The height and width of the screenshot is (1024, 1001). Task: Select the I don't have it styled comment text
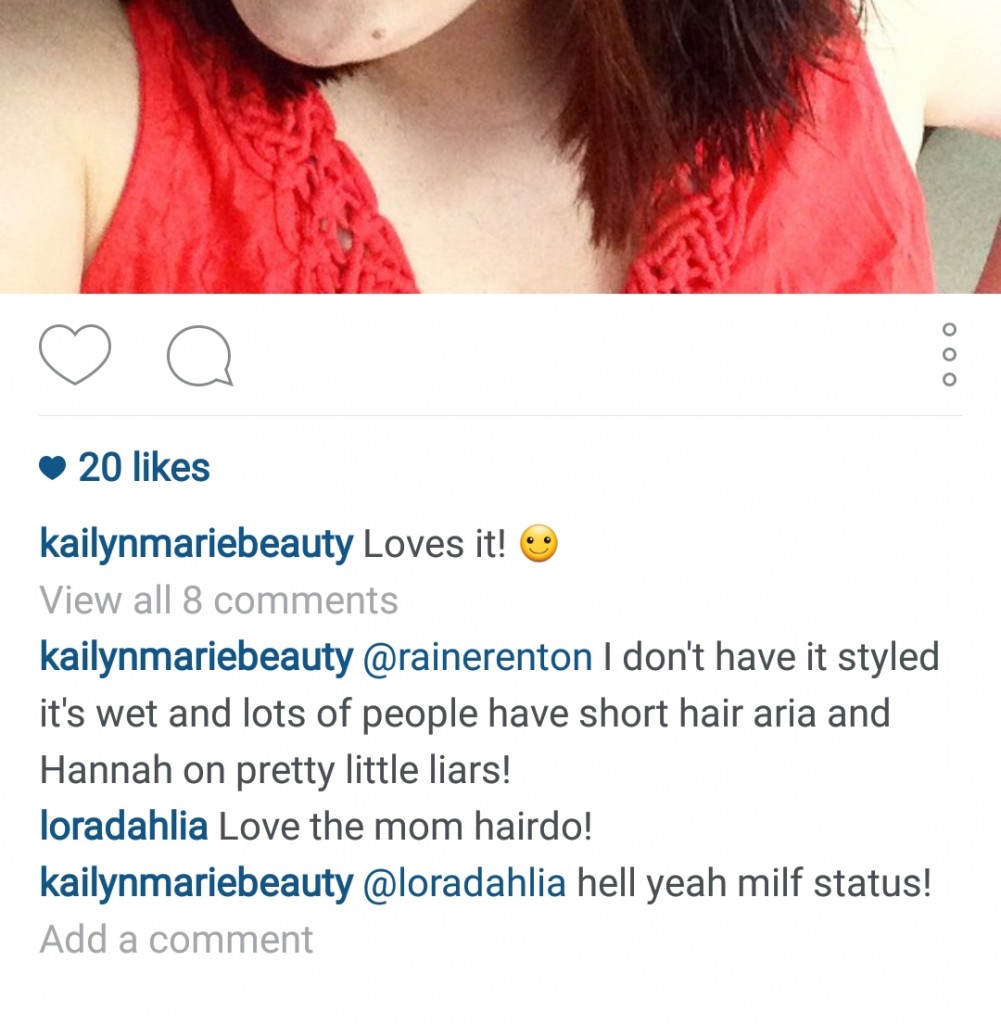pyautogui.click(x=771, y=657)
